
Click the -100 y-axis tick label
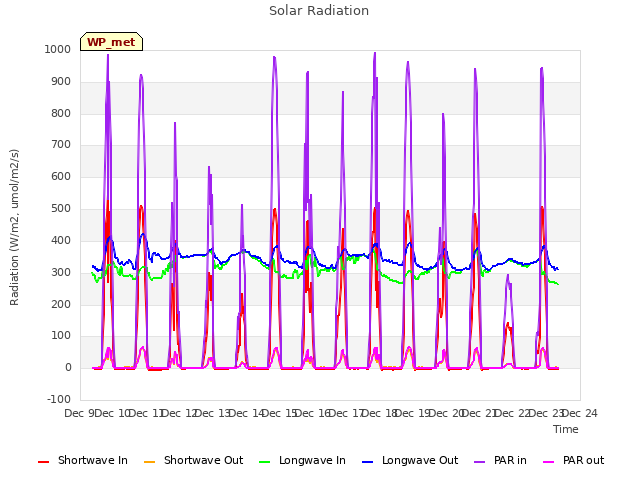(x=59, y=399)
